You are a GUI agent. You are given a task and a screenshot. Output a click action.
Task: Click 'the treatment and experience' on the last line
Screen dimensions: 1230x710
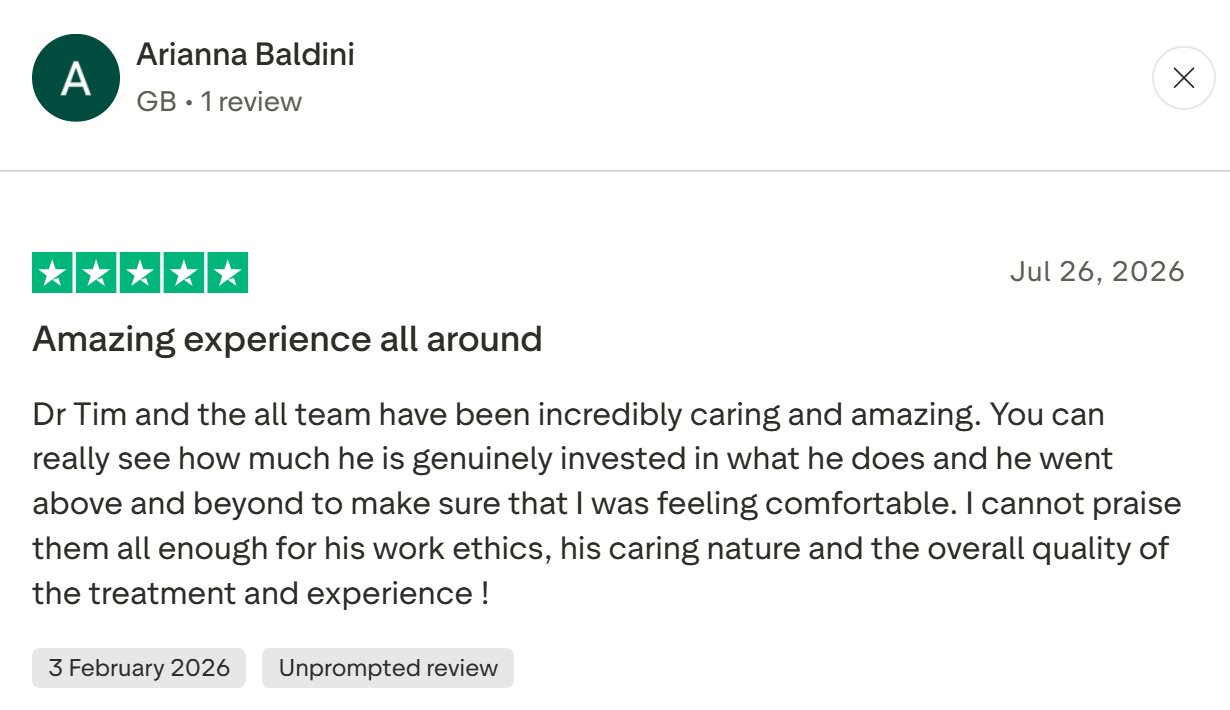pos(250,594)
